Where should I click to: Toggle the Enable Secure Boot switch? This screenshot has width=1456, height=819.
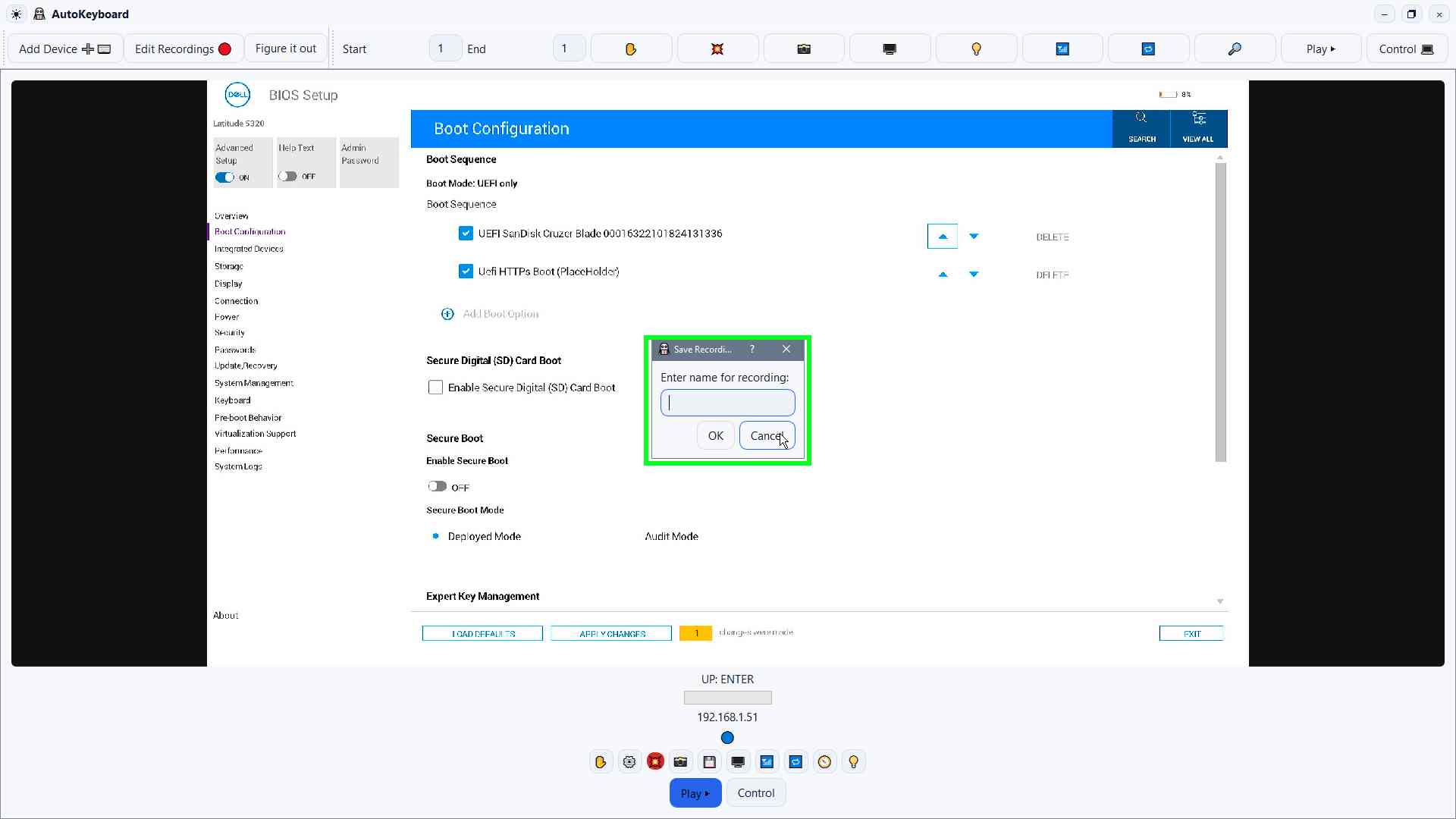point(438,486)
